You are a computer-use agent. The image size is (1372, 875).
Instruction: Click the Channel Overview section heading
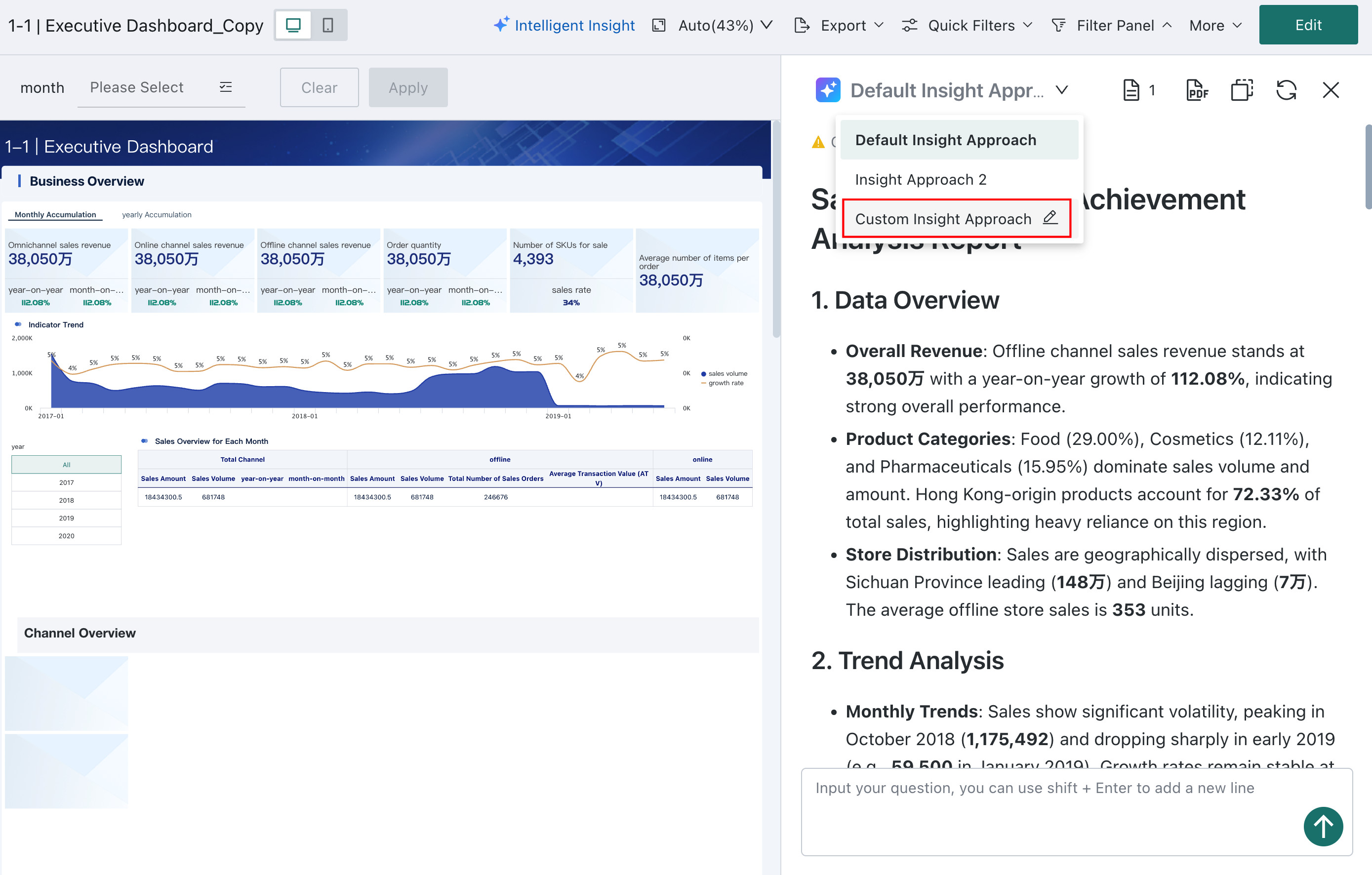[80, 633]
